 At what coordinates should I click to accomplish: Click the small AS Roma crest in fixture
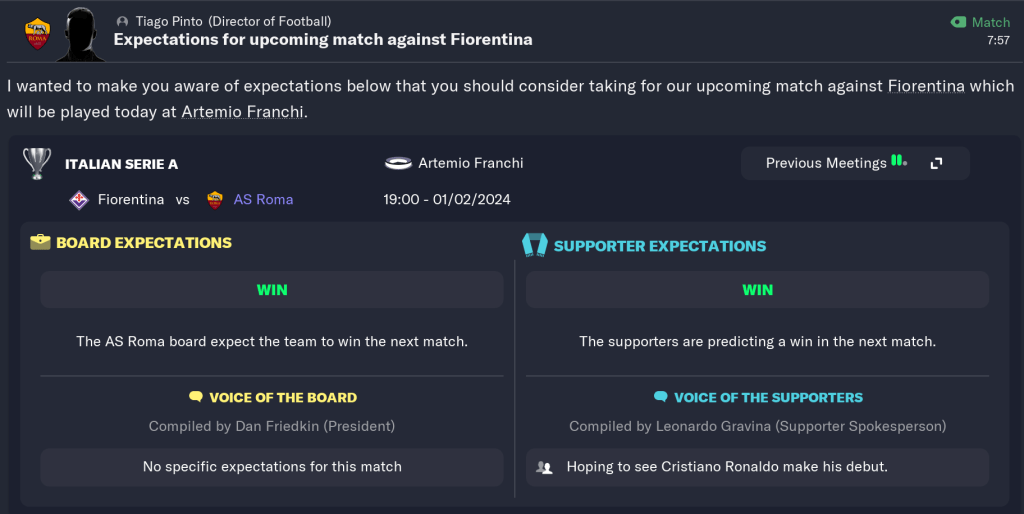(x=214, y=199)
